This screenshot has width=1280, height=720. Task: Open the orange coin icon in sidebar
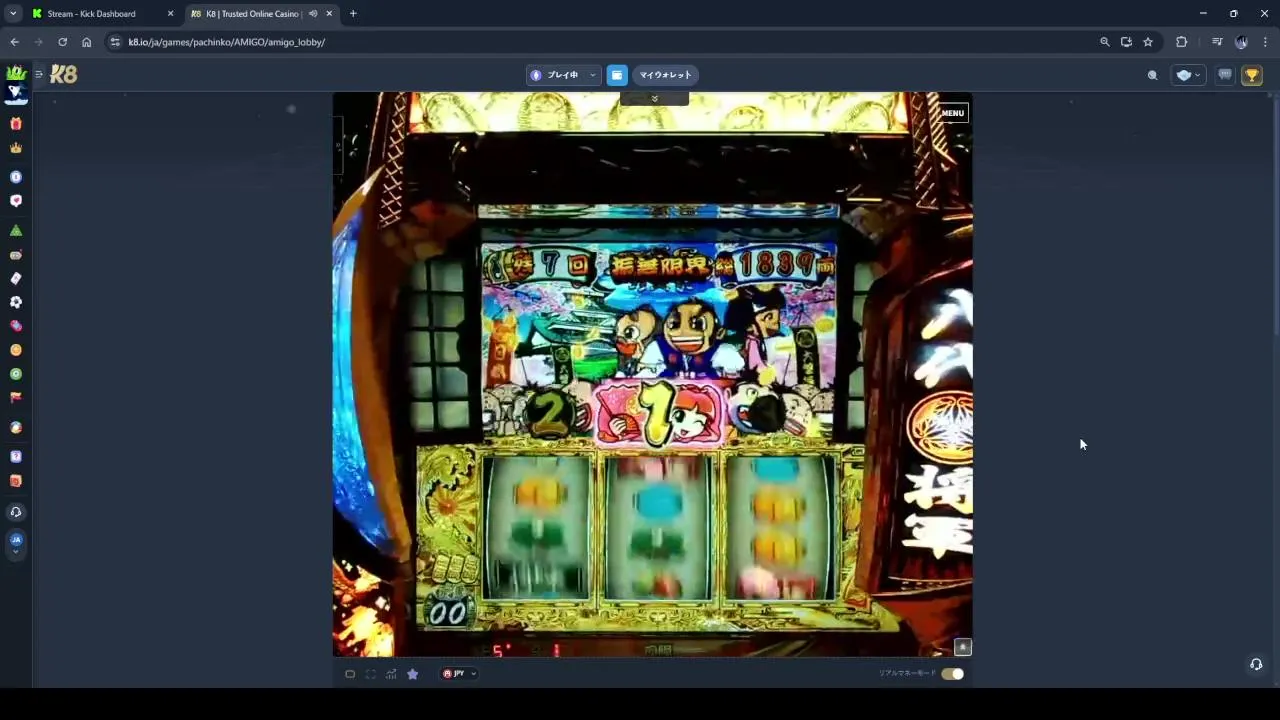(x=16, y=350)
